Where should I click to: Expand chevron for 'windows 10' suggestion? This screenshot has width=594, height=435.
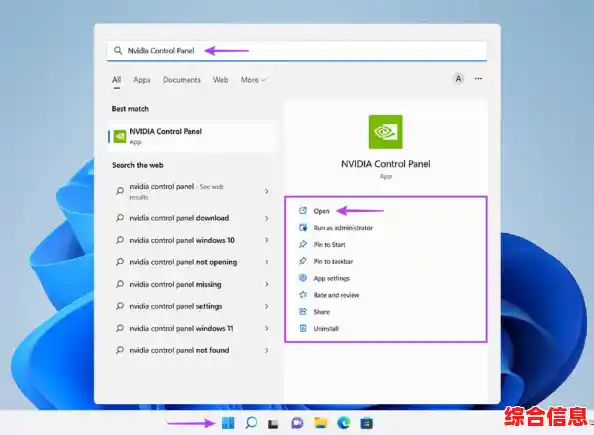pos(267,240)
